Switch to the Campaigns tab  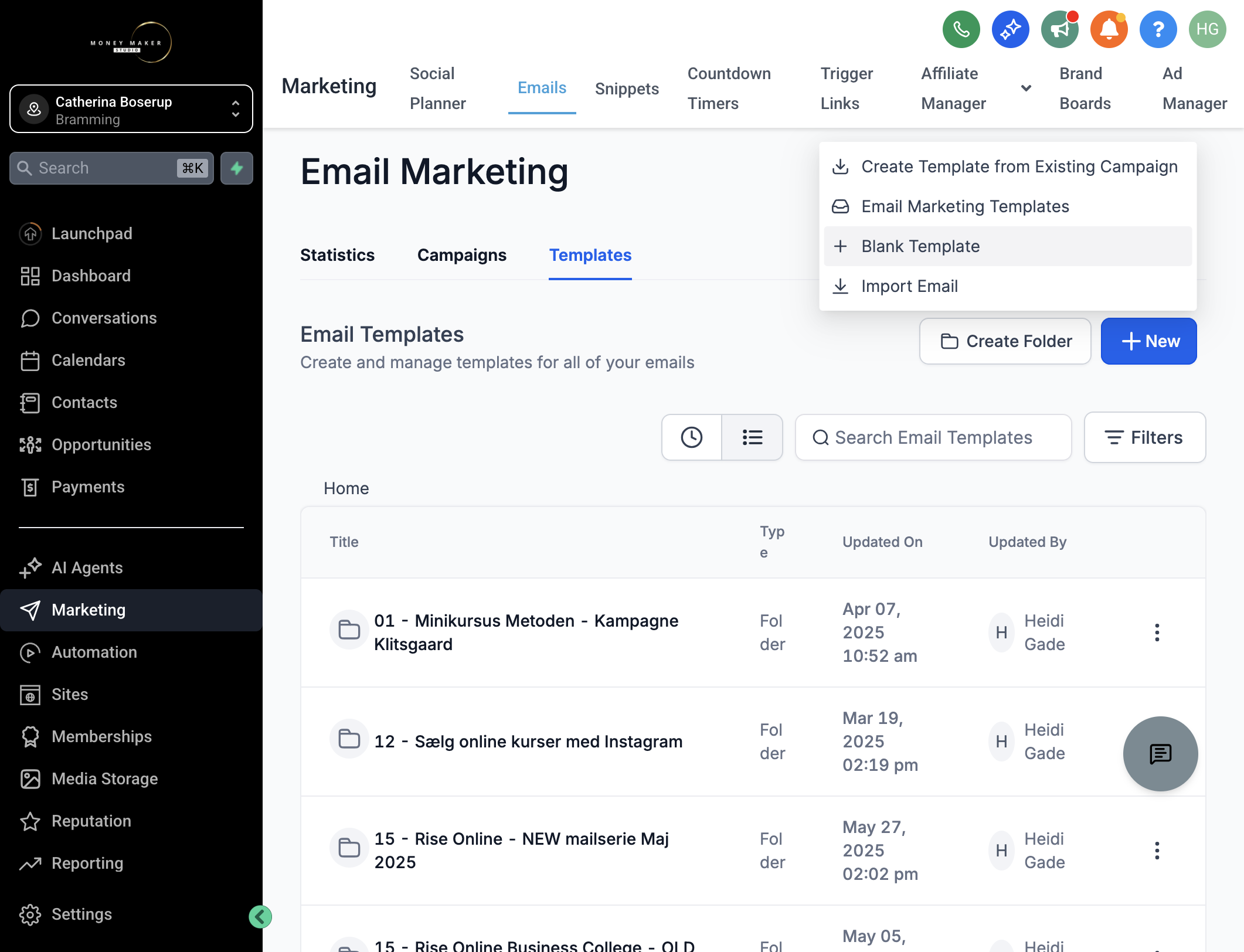tap(462, 256)
